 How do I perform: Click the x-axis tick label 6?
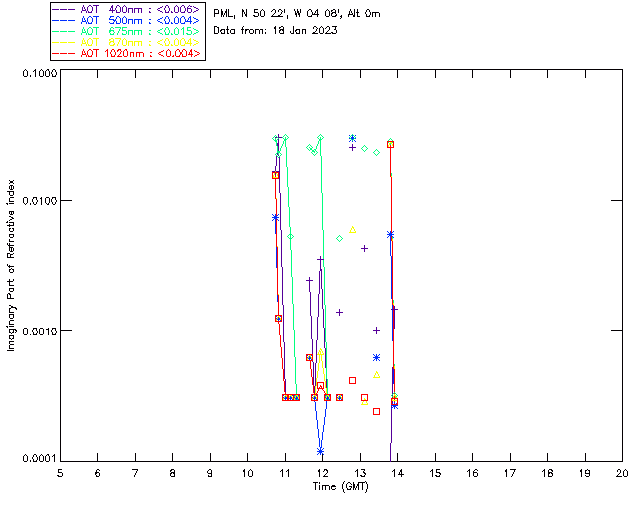point(98,474)
